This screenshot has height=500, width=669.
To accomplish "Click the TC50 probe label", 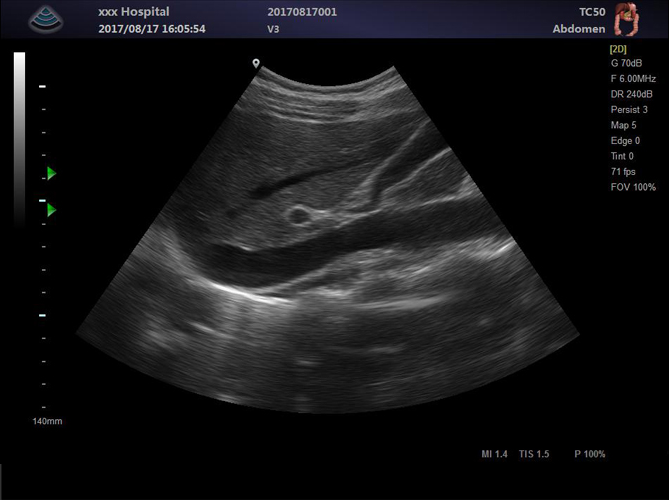I will point(592,12).
